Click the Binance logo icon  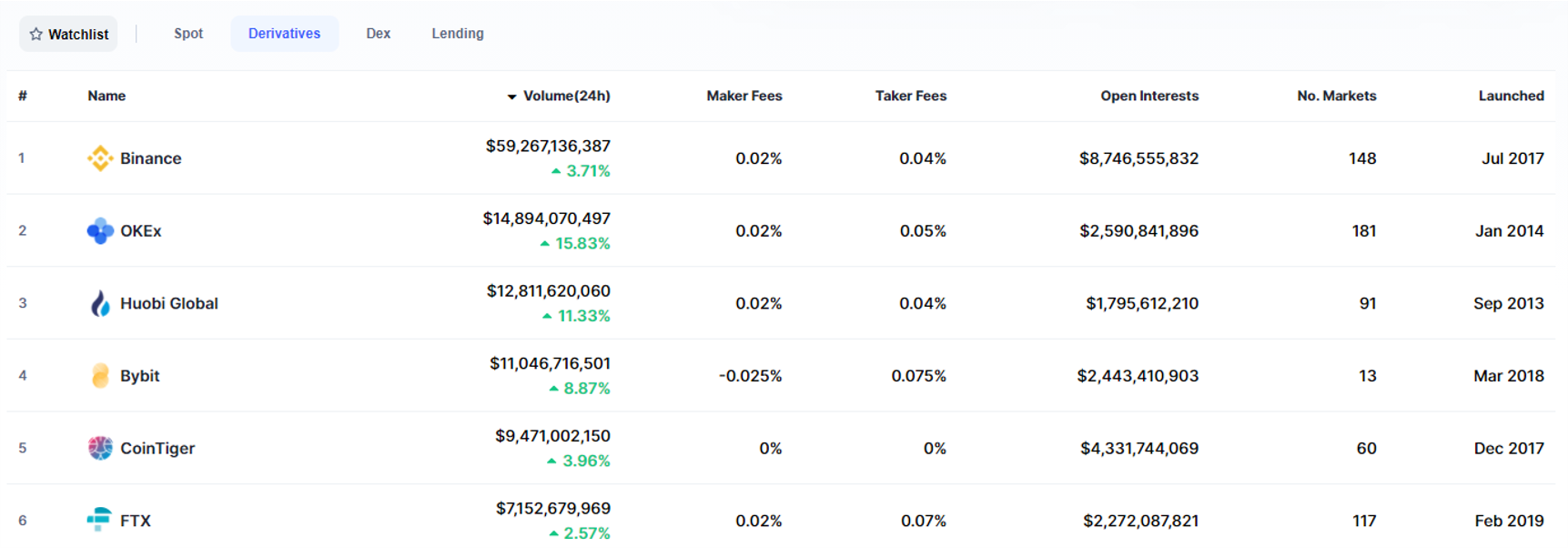point(100,158)
